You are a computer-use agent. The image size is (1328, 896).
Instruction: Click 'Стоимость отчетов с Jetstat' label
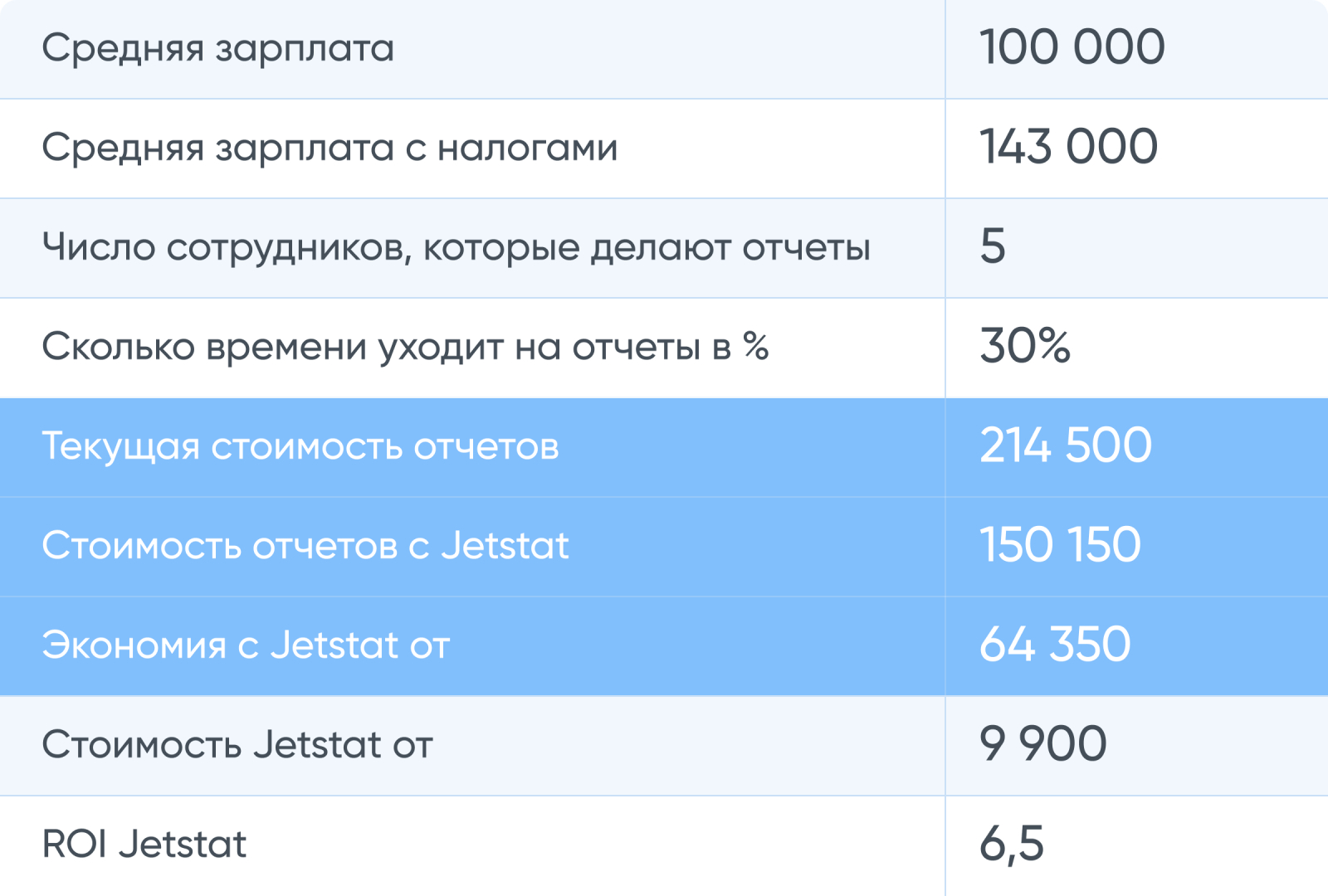click(305, 546)
